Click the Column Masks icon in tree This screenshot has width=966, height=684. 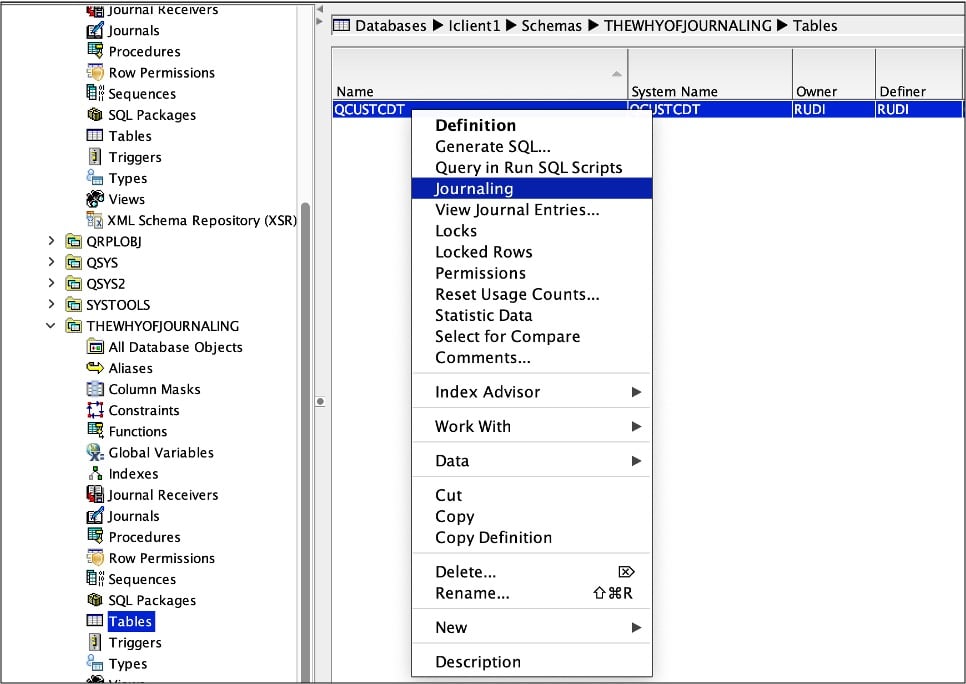tap(95, 389)
